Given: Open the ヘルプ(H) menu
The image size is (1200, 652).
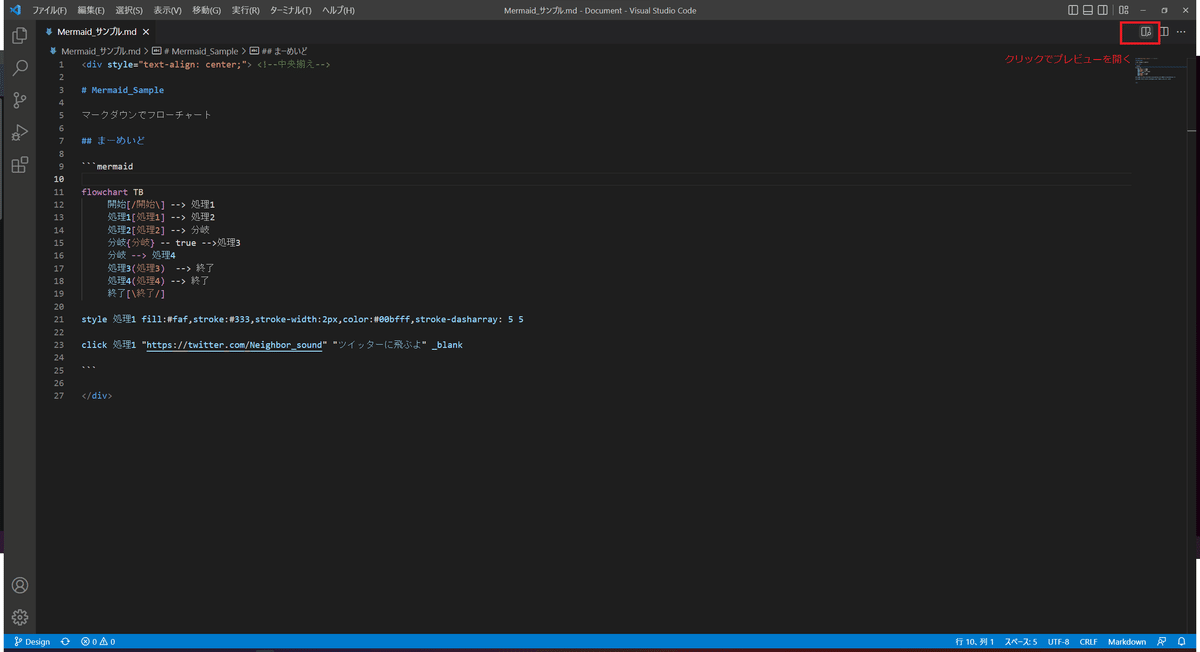Looking at the screenshot, I should tap(338, 10).
